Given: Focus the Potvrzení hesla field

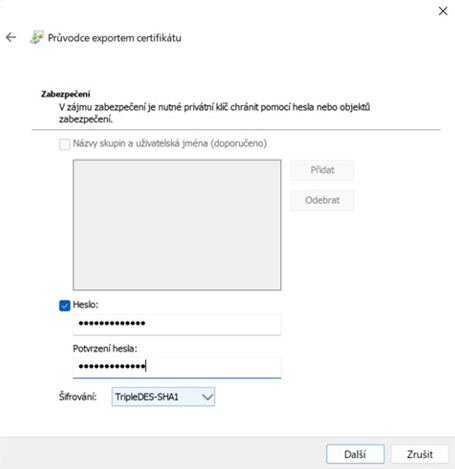Looking at the screenshot, I should pyautogui.click(x=177, y=367).
